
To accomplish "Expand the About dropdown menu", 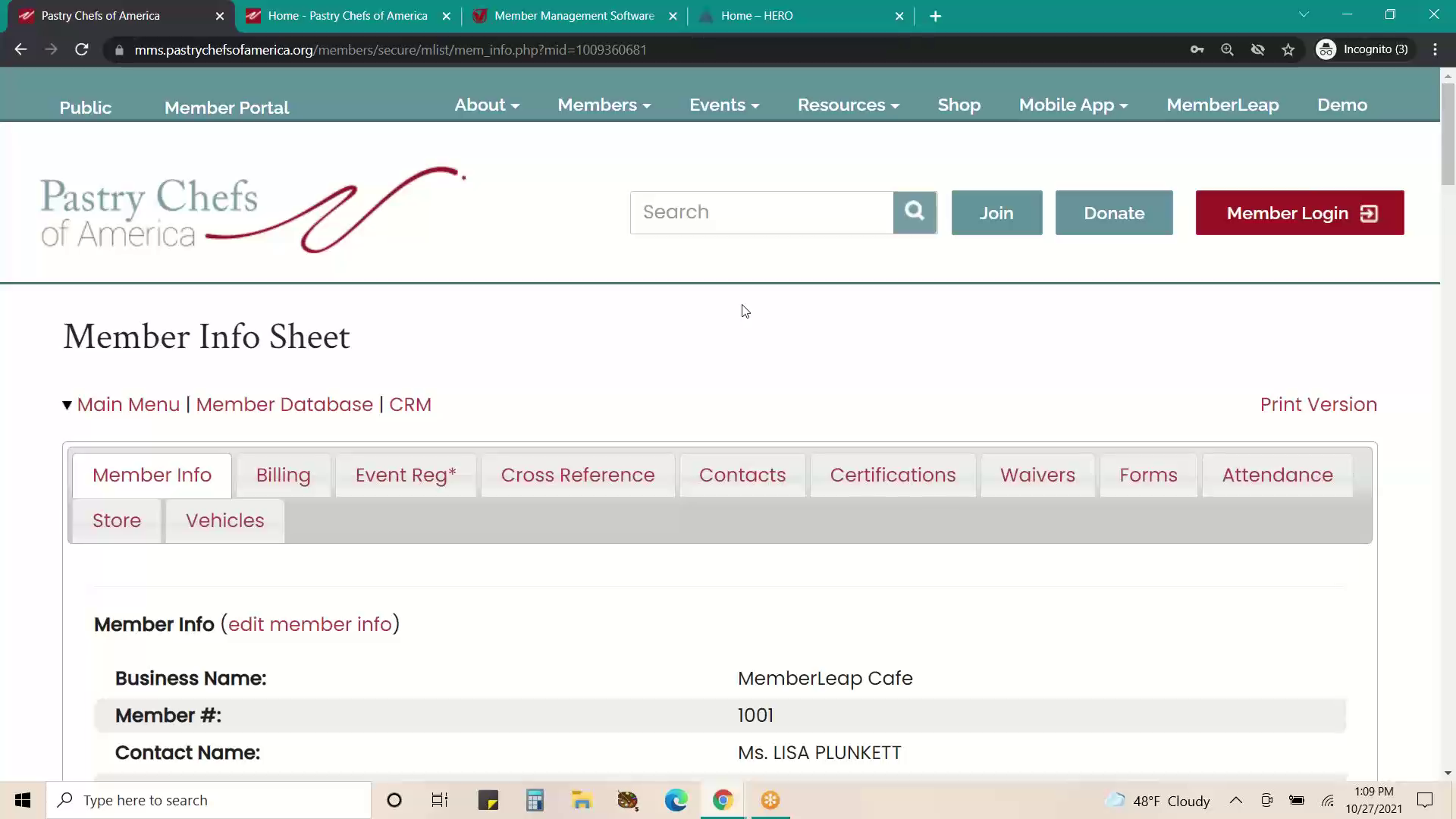I will coord(487,105).
